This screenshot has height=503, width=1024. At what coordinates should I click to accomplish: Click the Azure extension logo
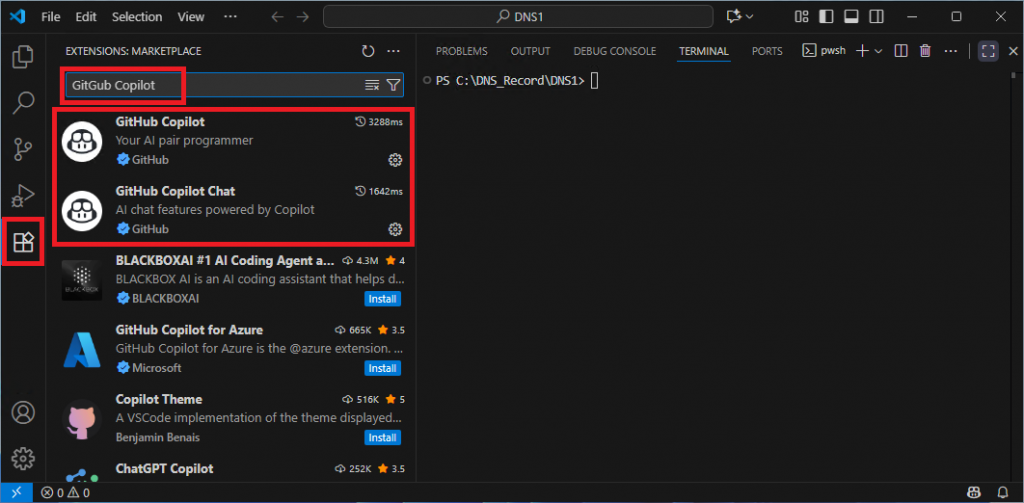click(x=82, y=349)
